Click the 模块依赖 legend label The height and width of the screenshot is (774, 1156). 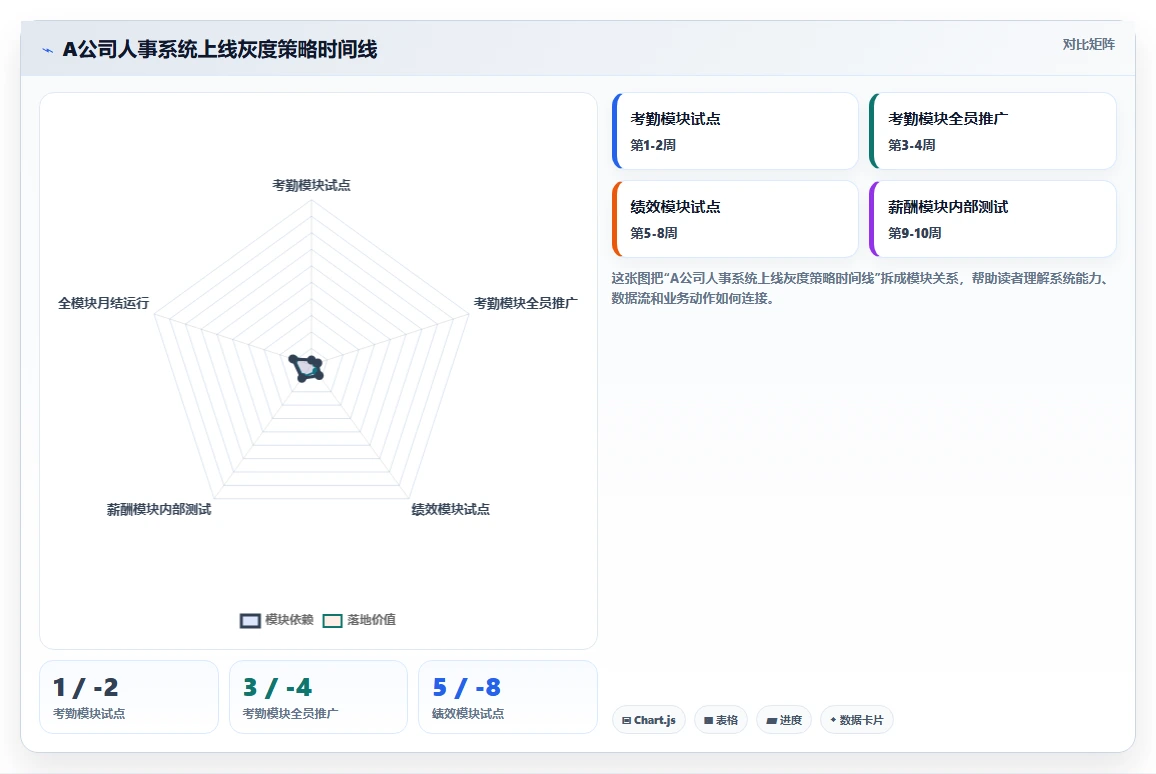(289, 620)
